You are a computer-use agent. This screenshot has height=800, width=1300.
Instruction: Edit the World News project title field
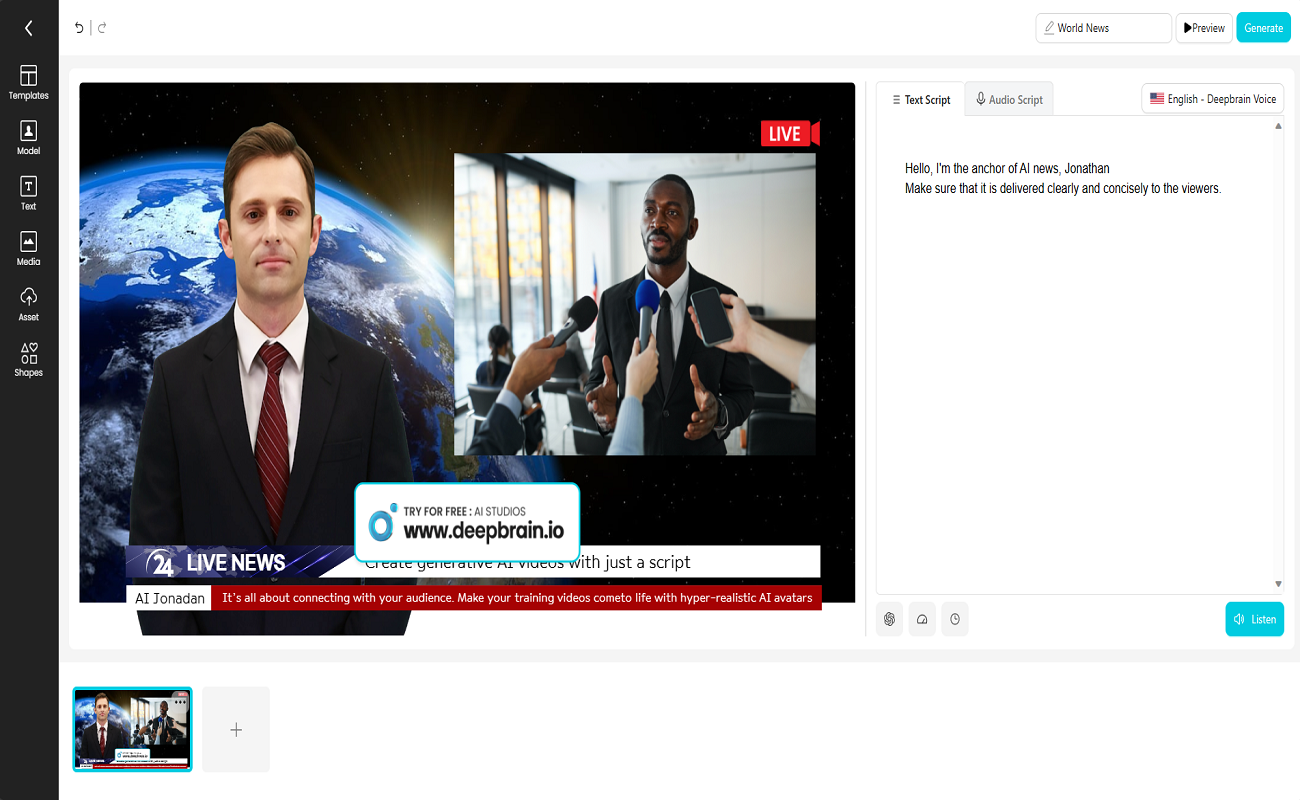click(x=1103, y=28)
